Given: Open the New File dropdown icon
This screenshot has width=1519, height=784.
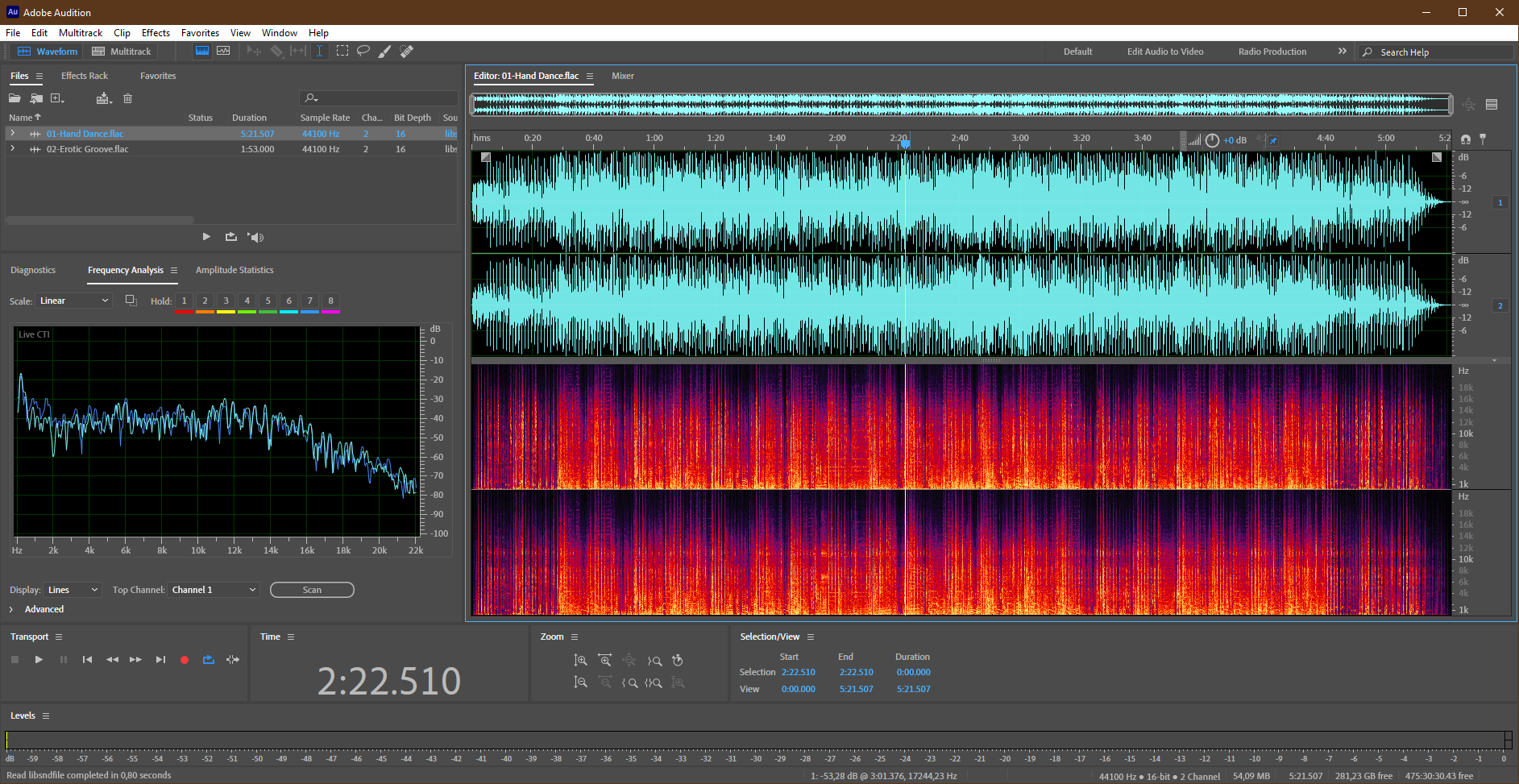Looking at the screenshot, I should coord(57,98).
